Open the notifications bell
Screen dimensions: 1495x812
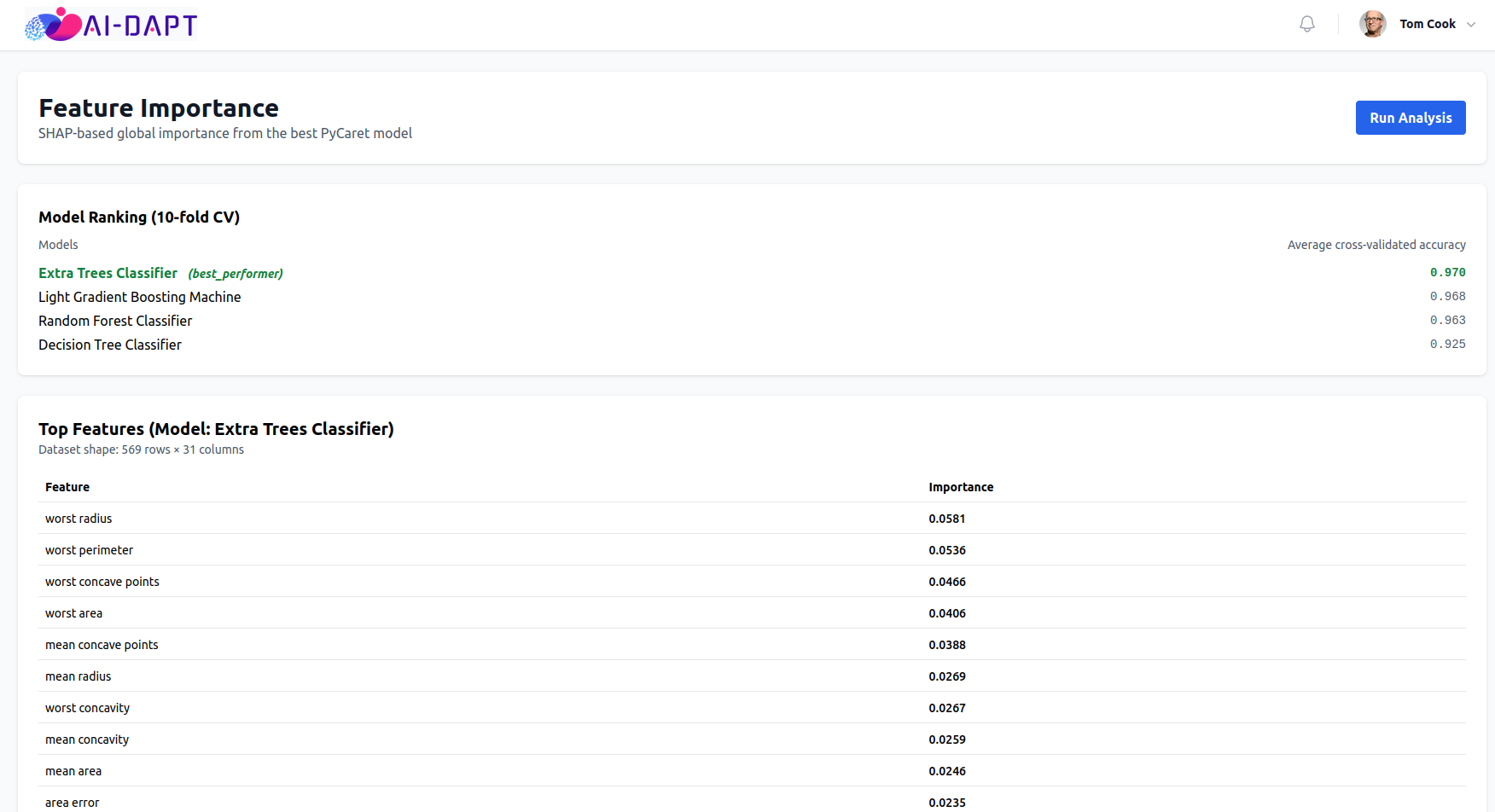tap(1306, 24)
